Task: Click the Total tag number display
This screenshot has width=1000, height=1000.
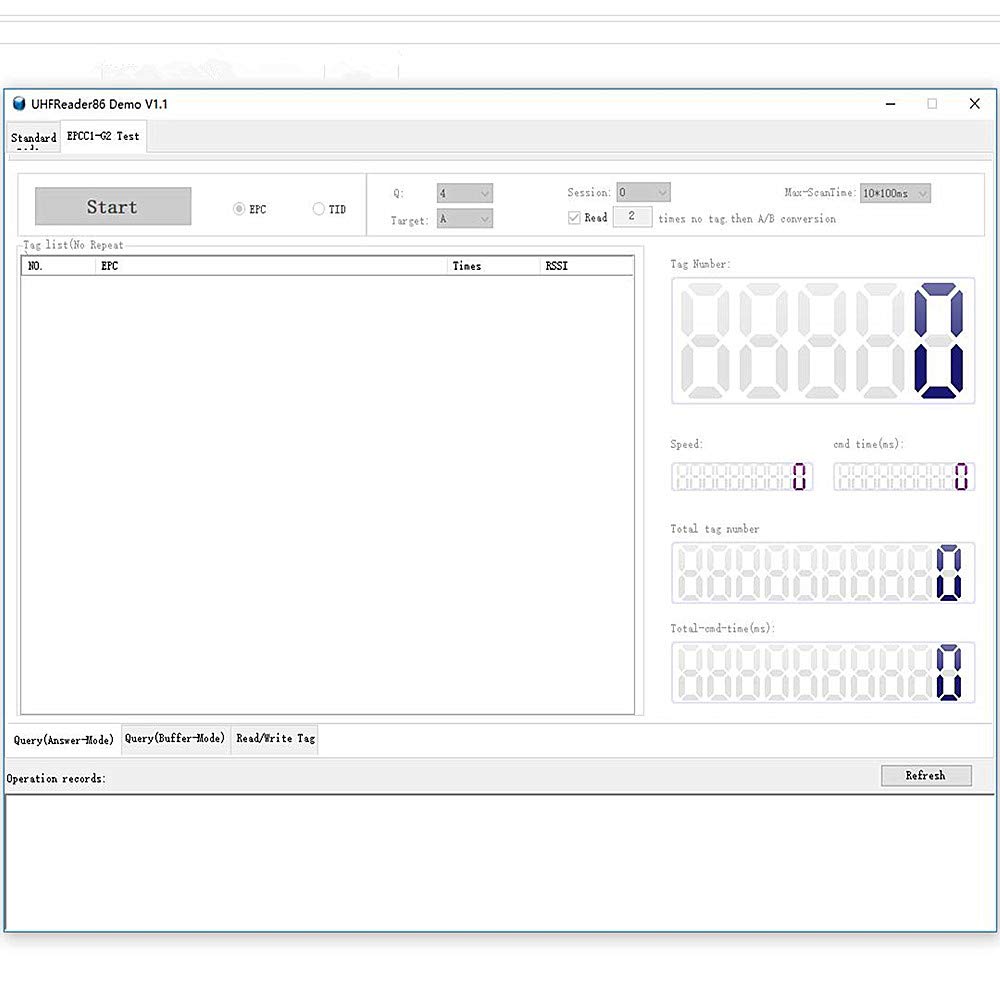Action: [x=823, y=573]
